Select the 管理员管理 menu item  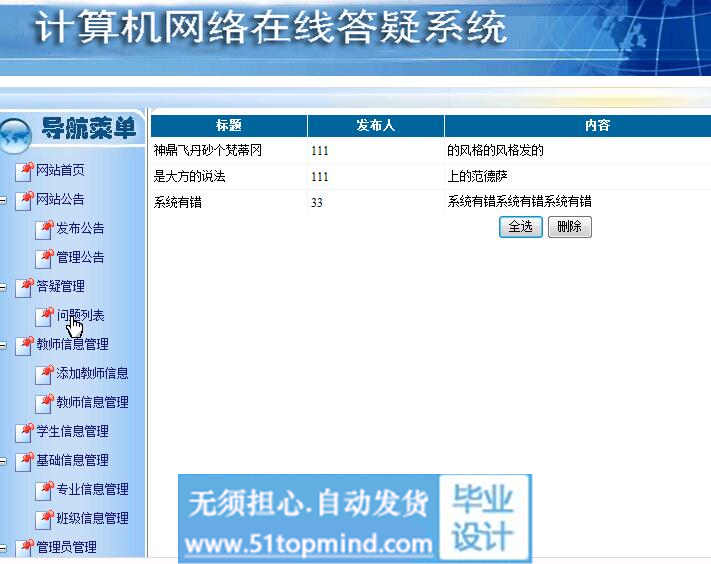click(66, 547)
